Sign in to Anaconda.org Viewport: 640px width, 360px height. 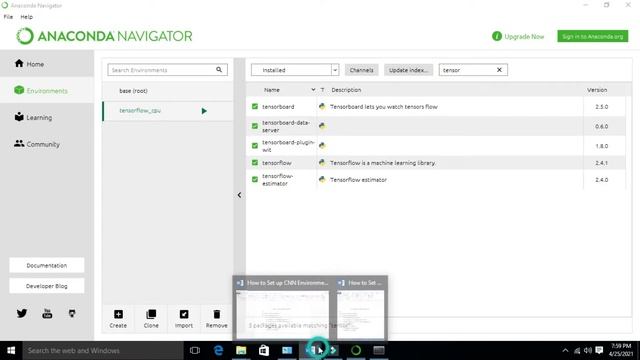(x=593, y=36)
